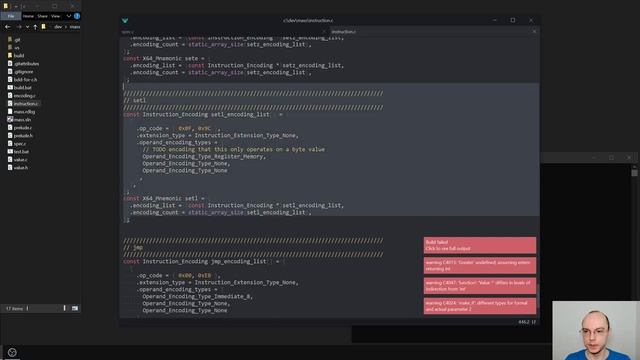Image resolution: width=640 pixels, height=360 pixels.
Task: Open full output from 'Build failed' notification
Action: pos(480,245)
